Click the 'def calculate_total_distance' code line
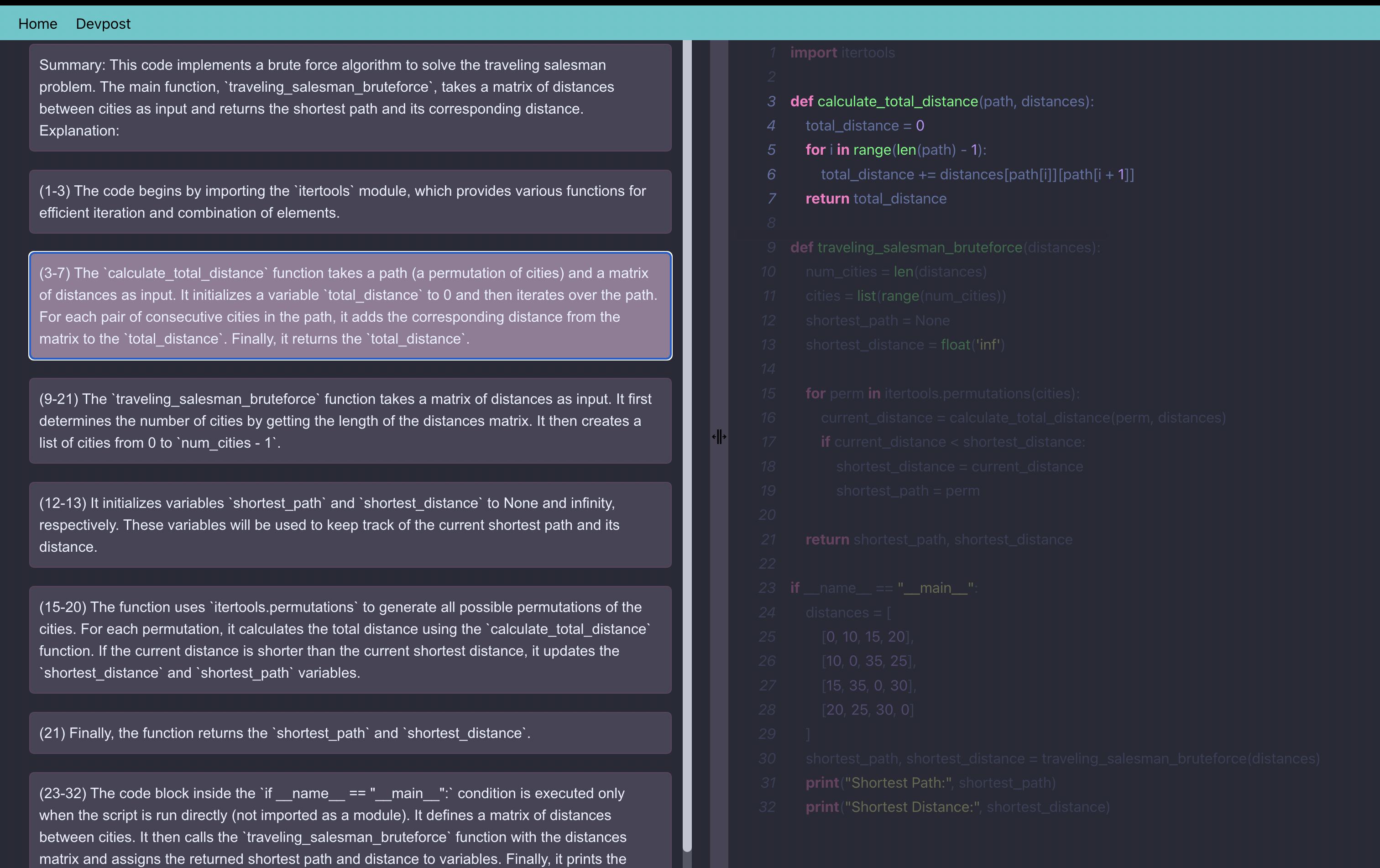The width and height of the screenshot is (1380, 868). pos(941,101)
